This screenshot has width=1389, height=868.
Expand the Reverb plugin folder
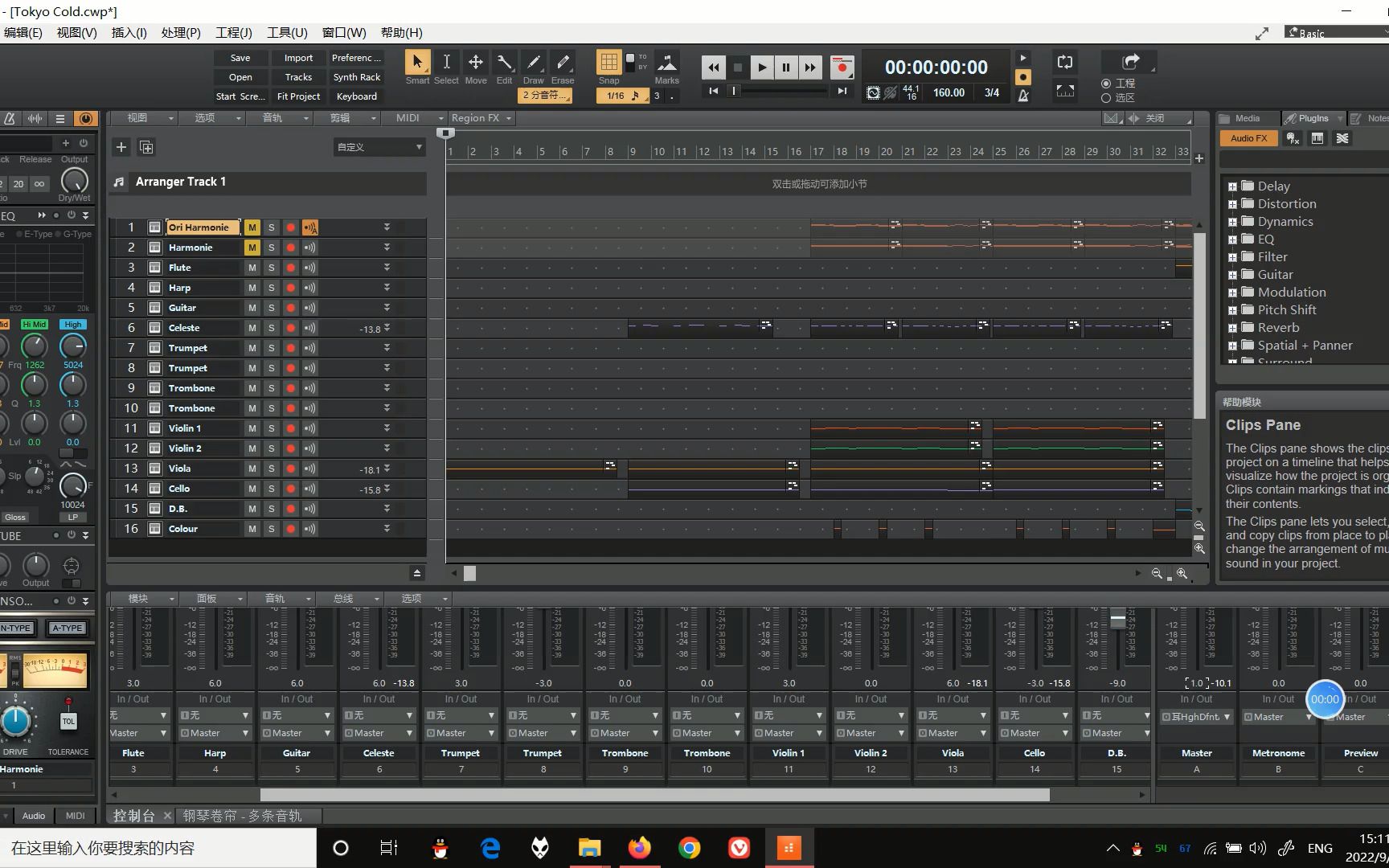1232,328
